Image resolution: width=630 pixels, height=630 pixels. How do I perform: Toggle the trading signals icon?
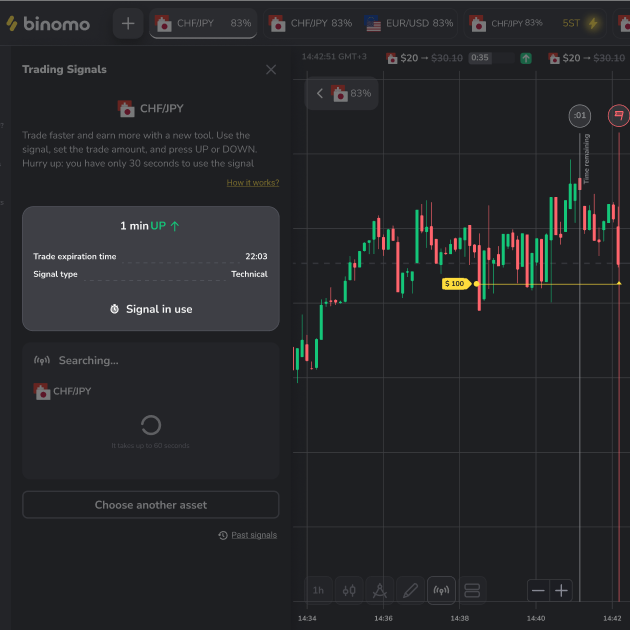(x=441, y=590)
